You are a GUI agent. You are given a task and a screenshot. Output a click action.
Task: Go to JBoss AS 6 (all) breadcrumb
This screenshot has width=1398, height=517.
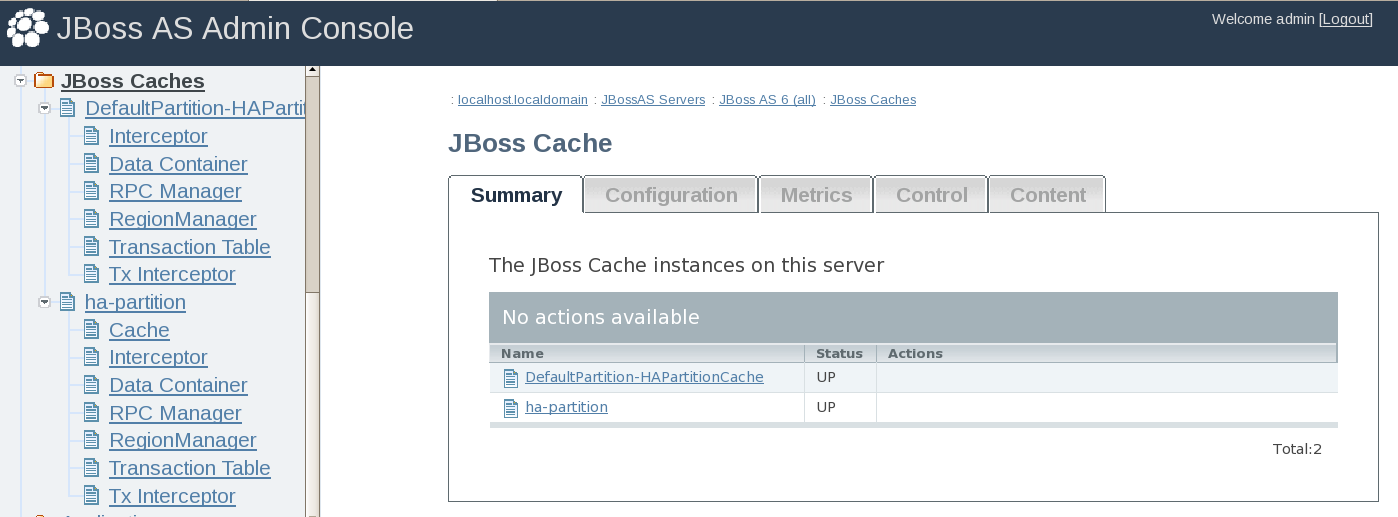point(767,100)
